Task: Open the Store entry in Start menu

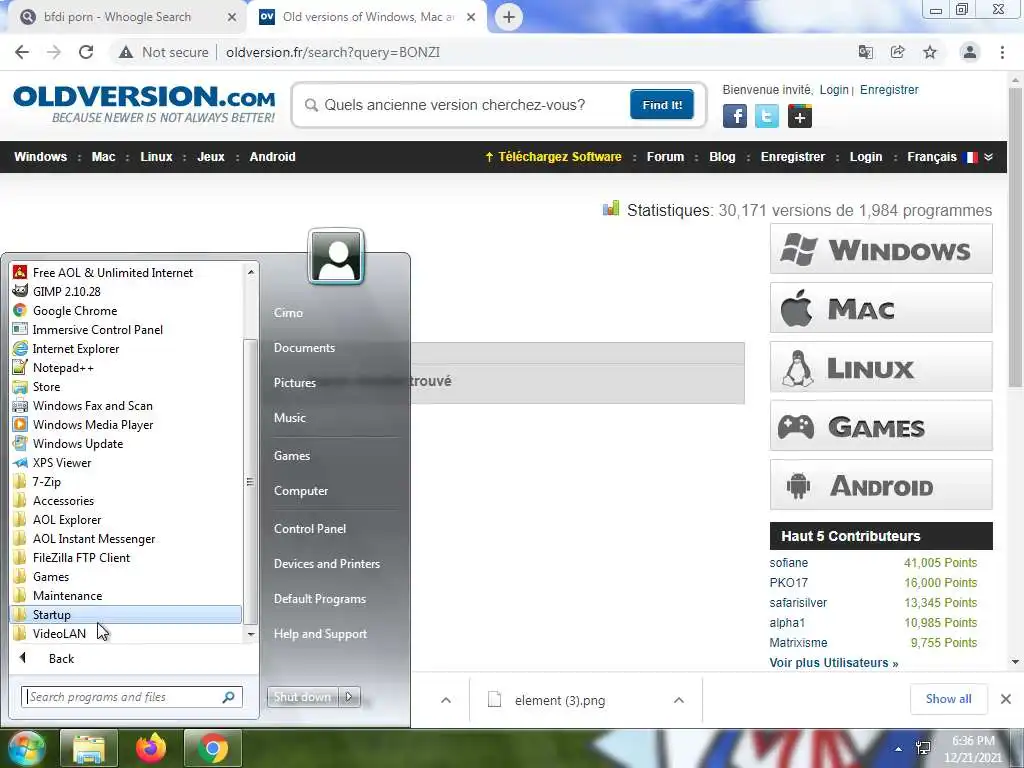Action: pyautogui.click(x=46, y=386)
